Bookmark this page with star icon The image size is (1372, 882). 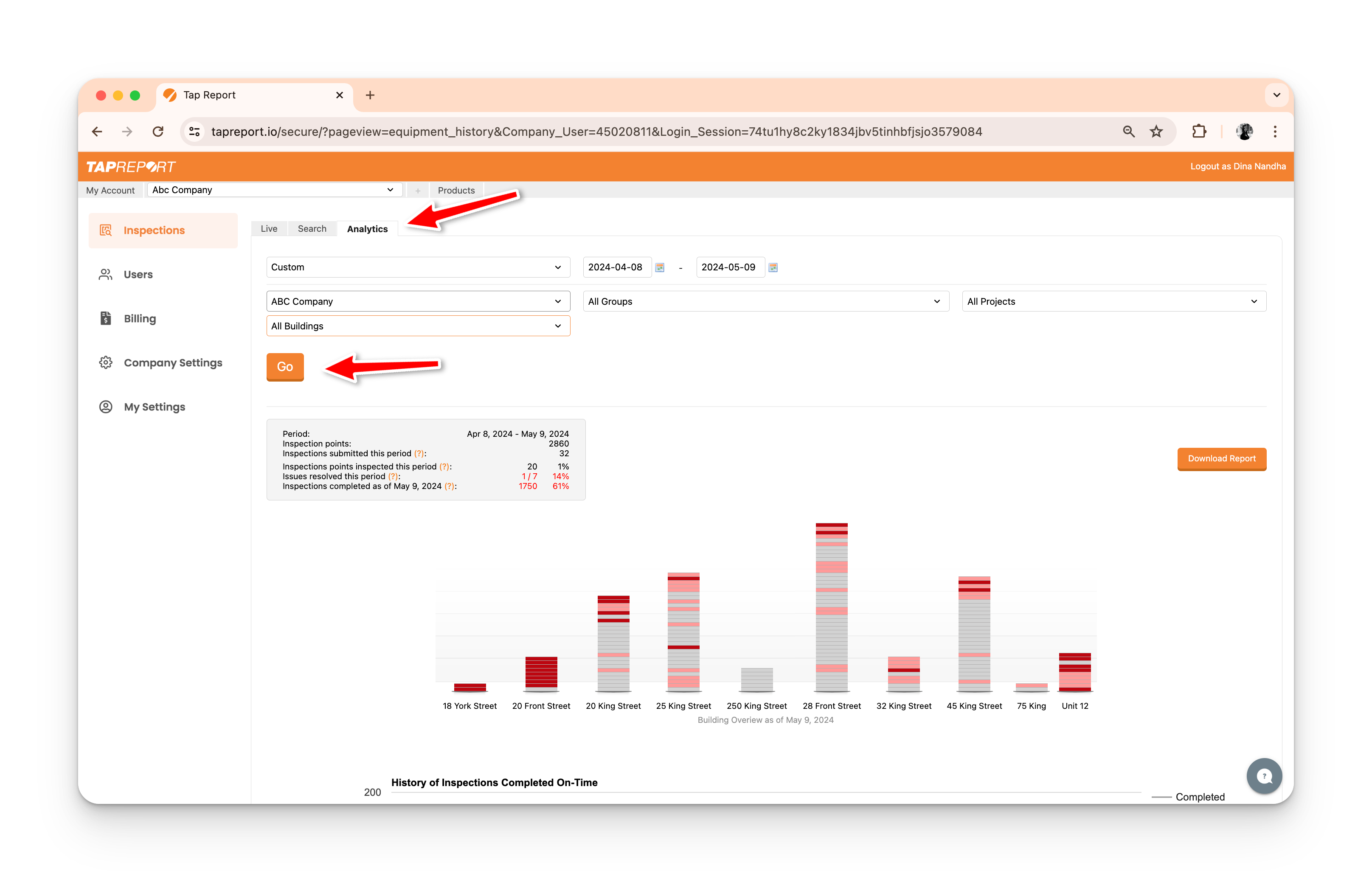pyautogui.click(x=1156, y=132)
